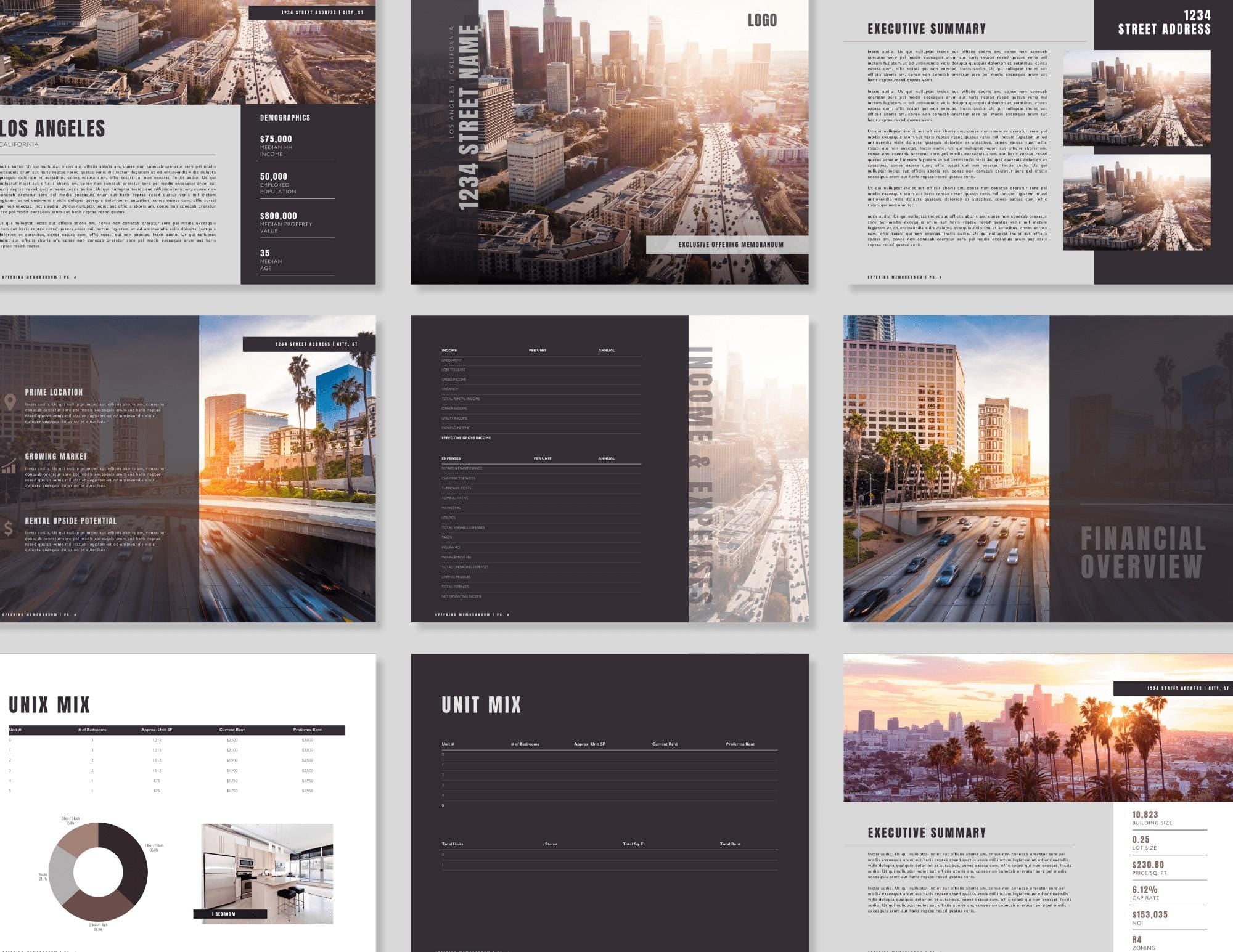Select the vertical Income & Expenses heading
Screen dimensions: 1233x952
tap(700, 474)
